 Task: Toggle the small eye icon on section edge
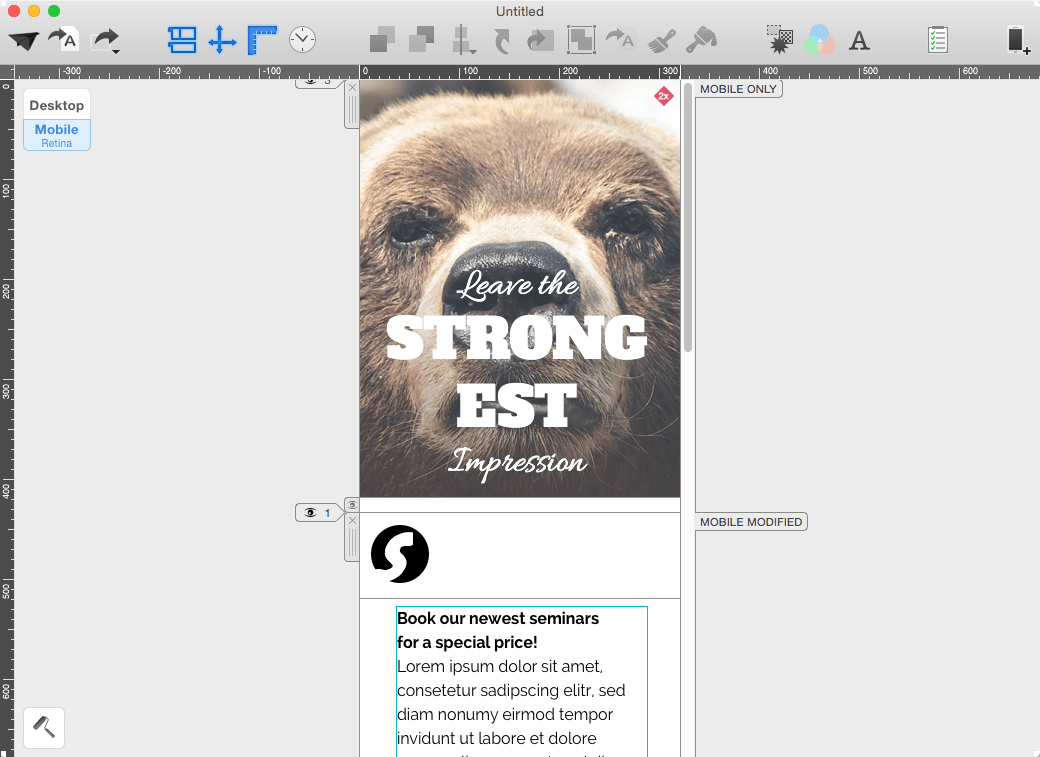[x=352, y=505]
